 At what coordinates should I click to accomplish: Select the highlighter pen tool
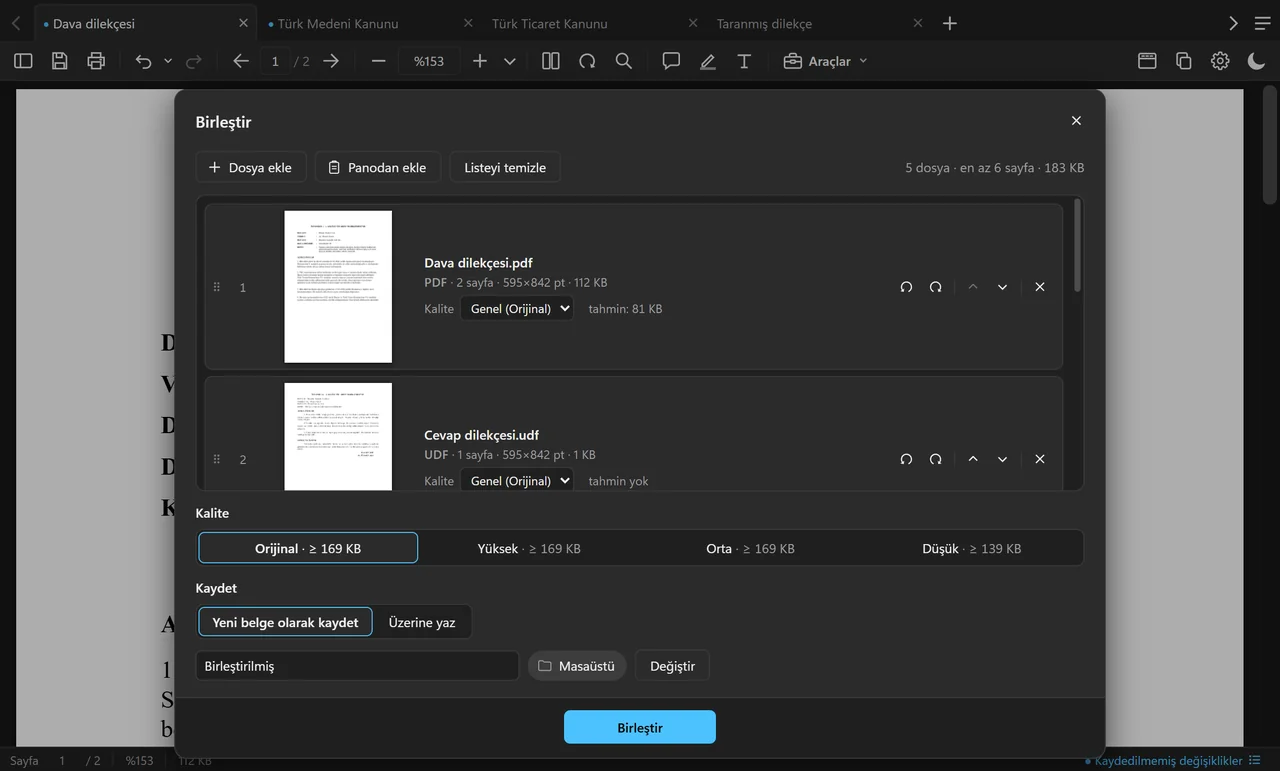tap(708, 61)
